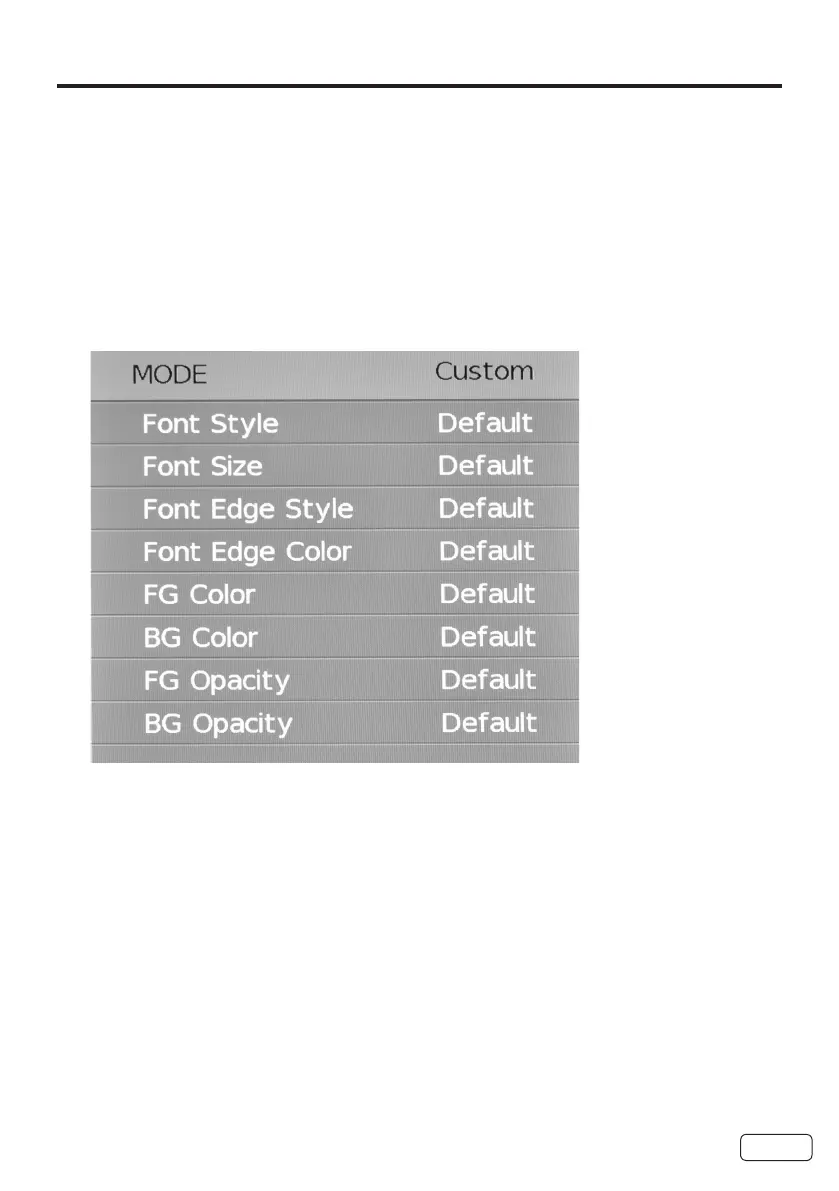This screenshot has height=1191, width=839.
Task: Open the Font Size Default value
Action: click(x=486, y=465)
